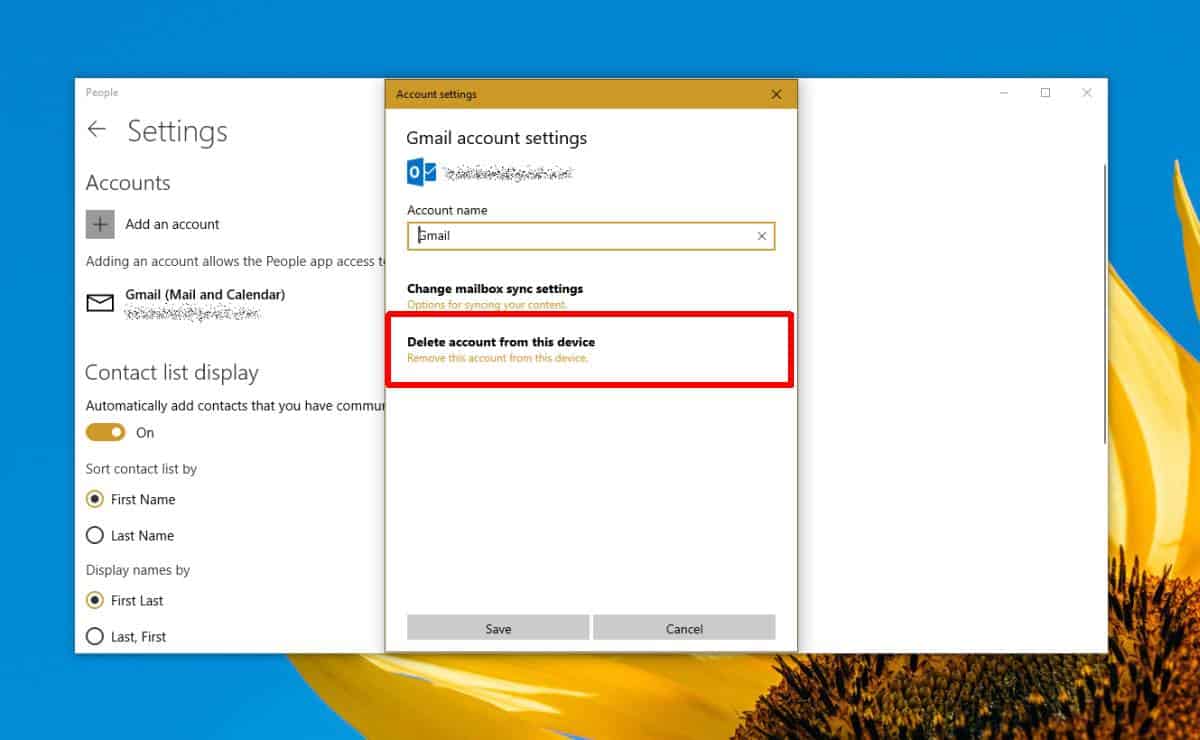The image size is (1200, 740).
Task: Click the Account settings title bar text
Action: point(436,94)
